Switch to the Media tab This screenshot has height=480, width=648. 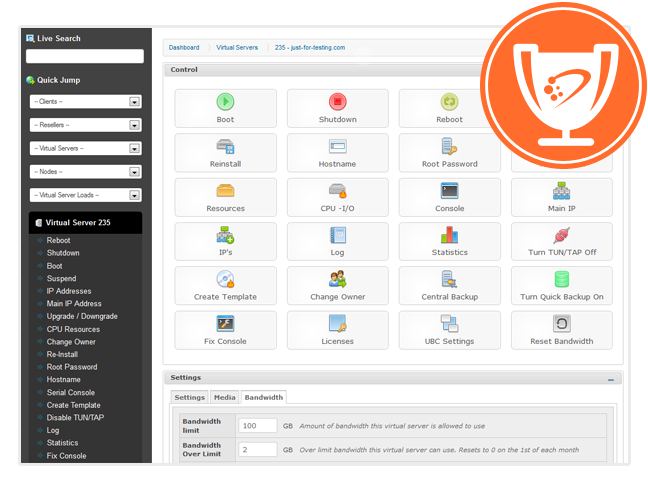coord(225,397)
